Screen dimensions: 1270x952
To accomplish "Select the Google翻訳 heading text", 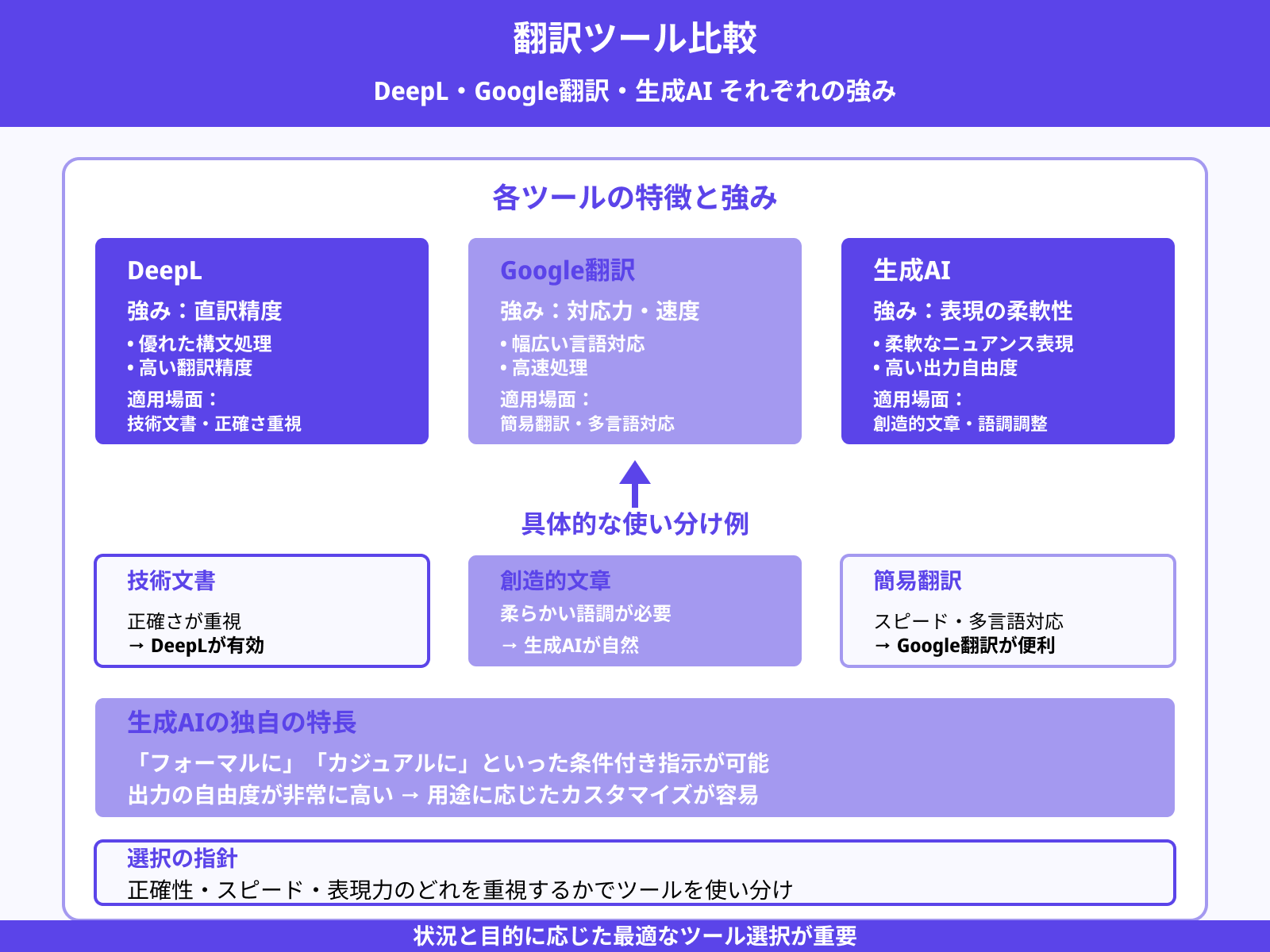I will pos(566,271).
